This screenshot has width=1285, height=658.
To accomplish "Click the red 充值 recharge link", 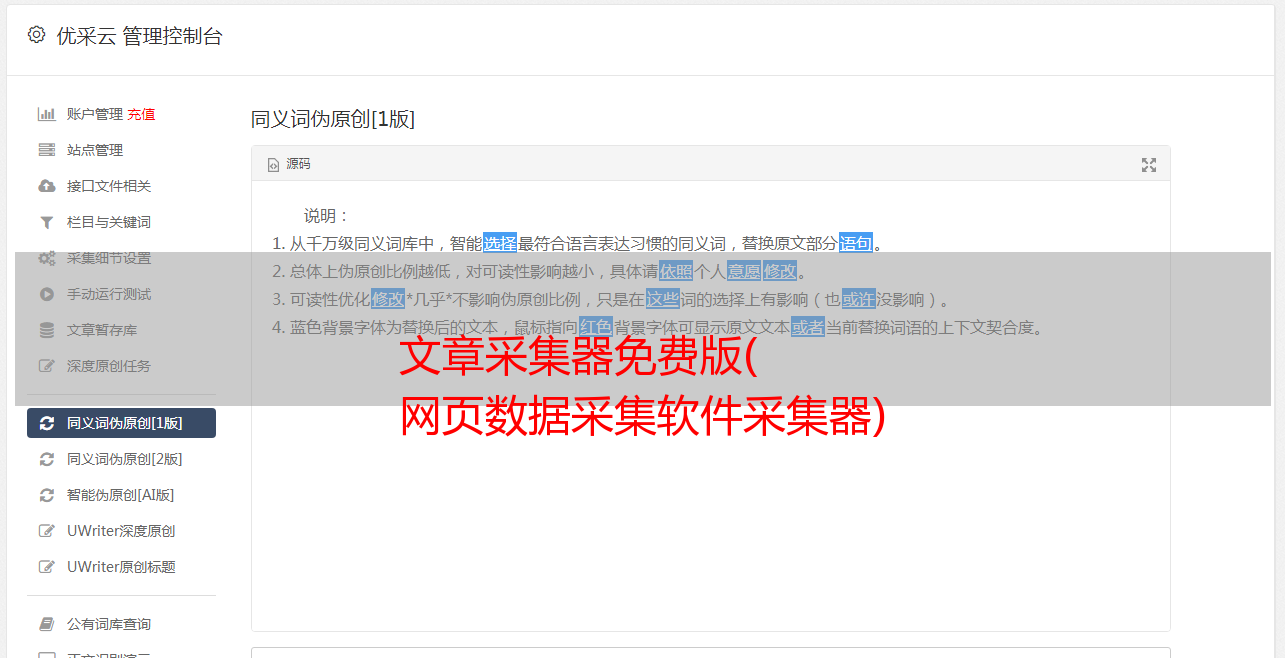I will pyautogui.click(x=141, y=114).
